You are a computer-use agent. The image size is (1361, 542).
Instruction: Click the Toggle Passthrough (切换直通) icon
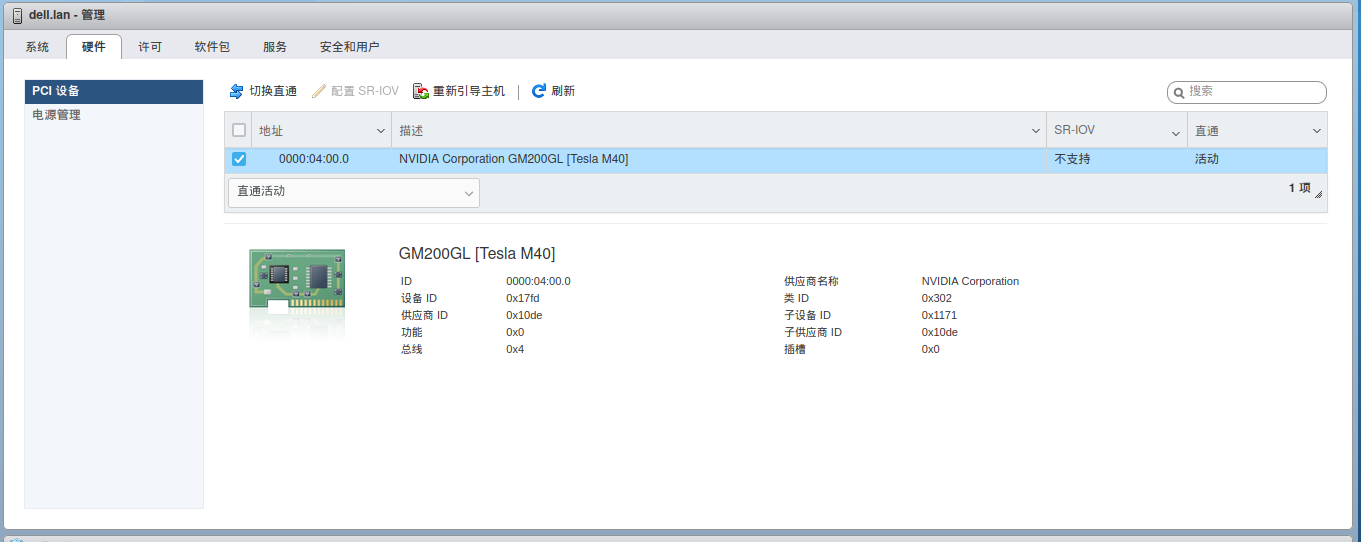click(x=237, y=91)
